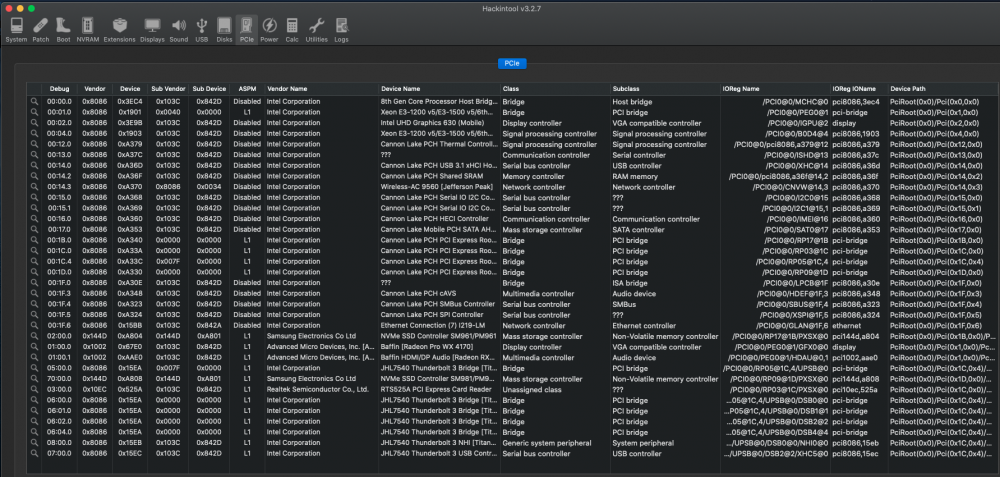Select the Cannon Lake PCH cAVS cell
This screenshot has width=1000, height=477.
click(x=418, y=293)
